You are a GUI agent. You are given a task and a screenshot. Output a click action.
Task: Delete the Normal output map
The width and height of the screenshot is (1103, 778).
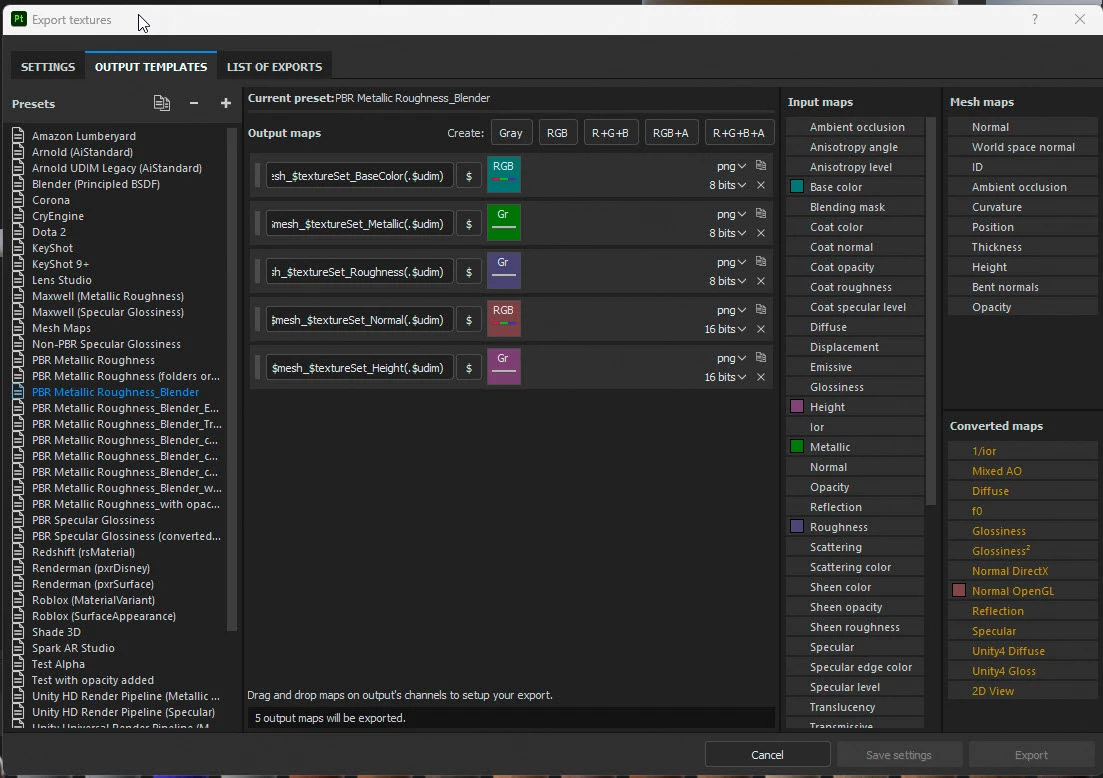point(760,329)
